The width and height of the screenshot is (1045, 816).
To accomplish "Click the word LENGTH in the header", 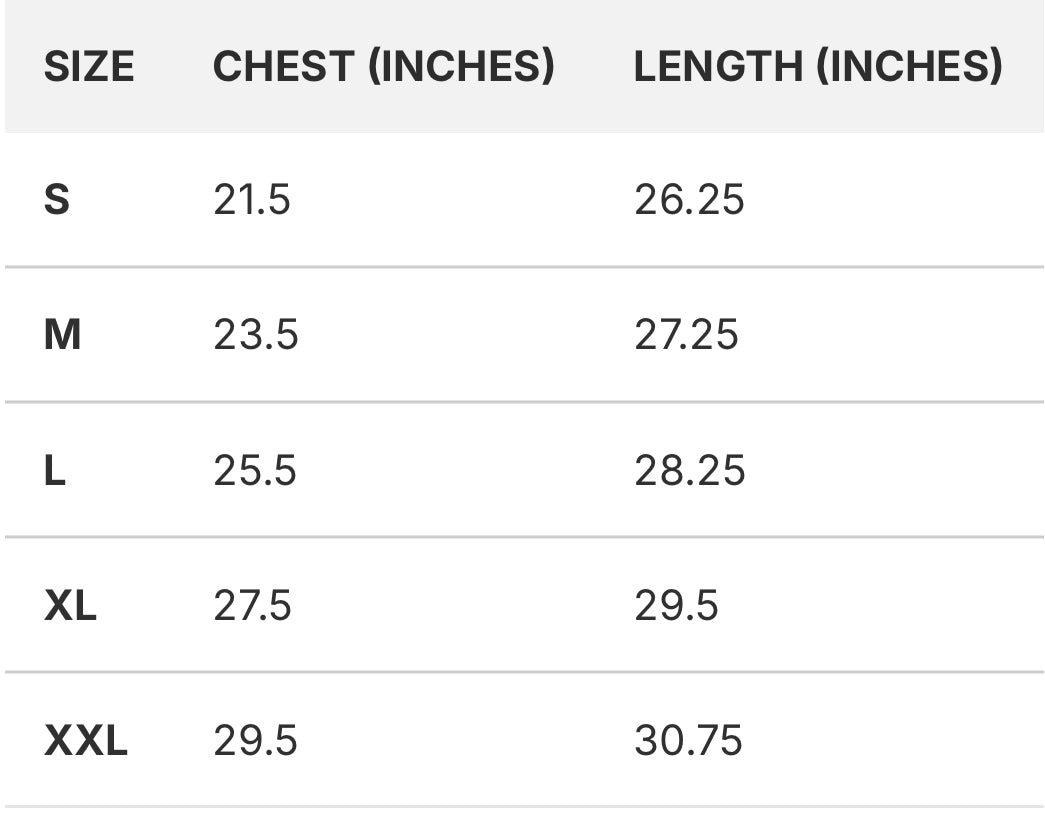I will 718,67.
